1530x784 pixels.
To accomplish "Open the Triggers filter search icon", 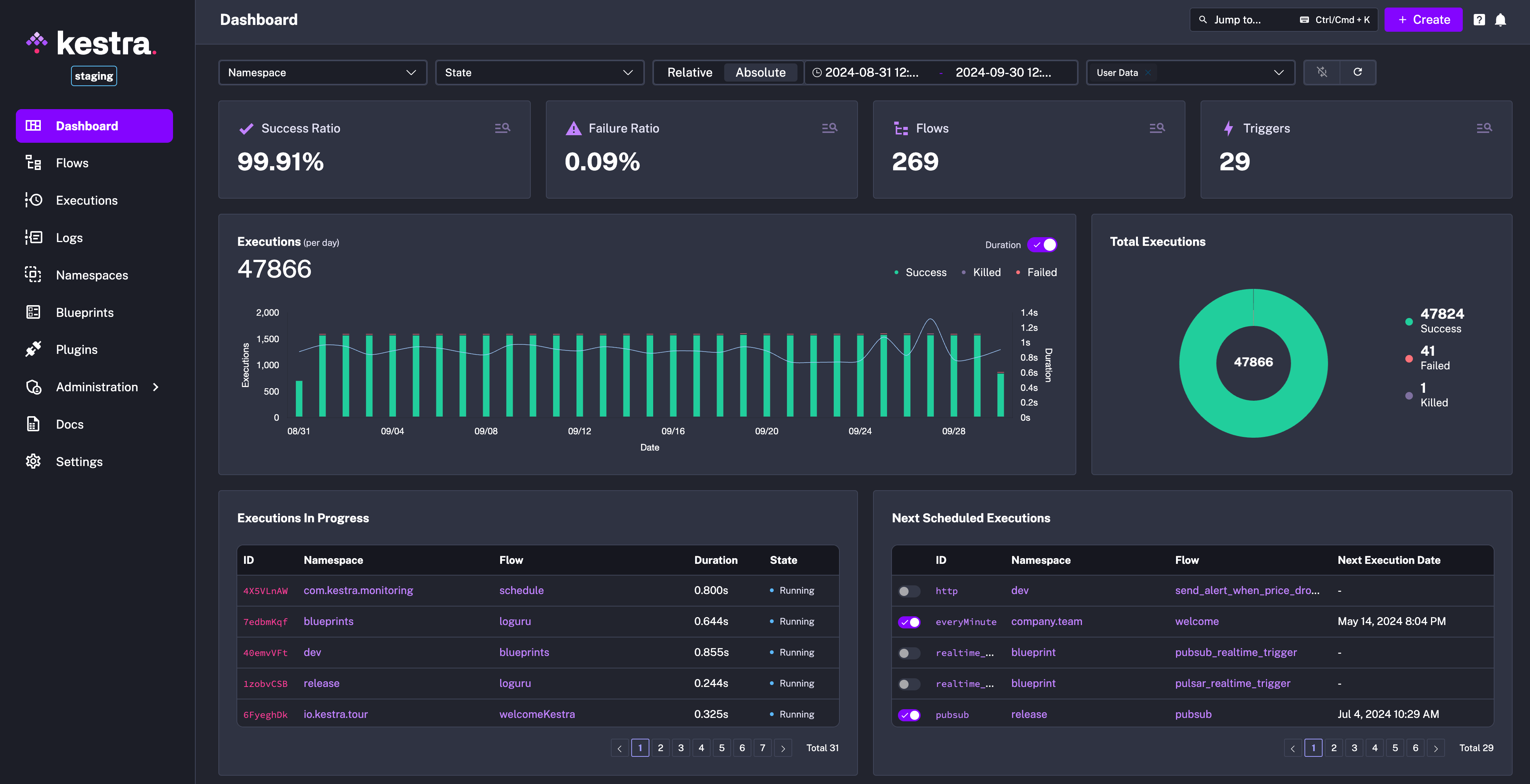I will (1484, 128).
